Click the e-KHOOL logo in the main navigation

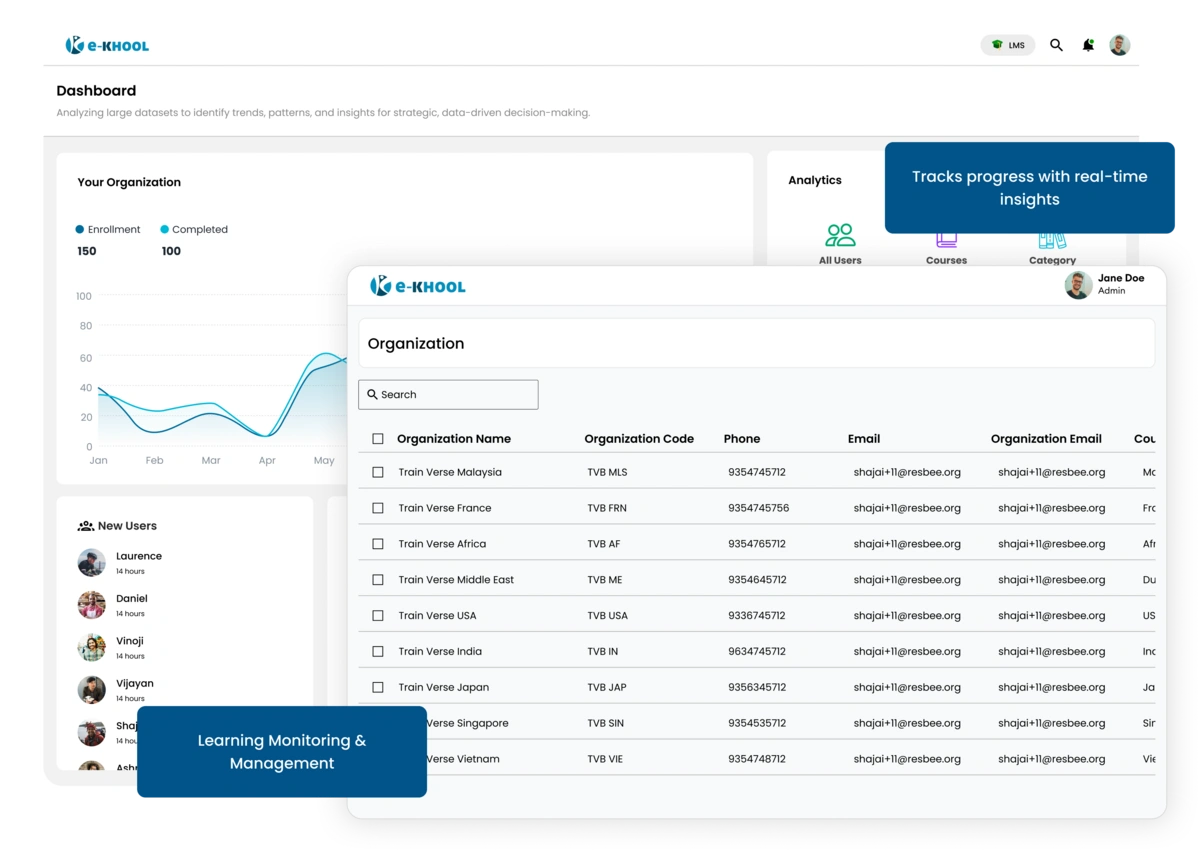coord(107,45)
